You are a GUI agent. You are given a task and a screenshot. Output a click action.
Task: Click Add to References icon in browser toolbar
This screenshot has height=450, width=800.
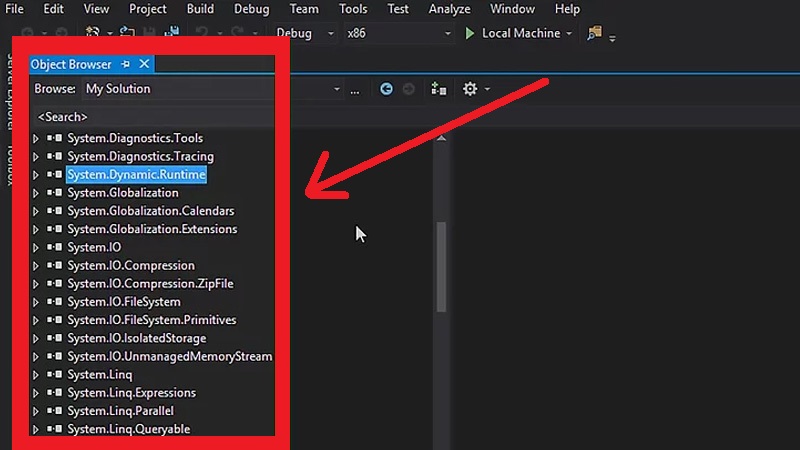(439, 89)
